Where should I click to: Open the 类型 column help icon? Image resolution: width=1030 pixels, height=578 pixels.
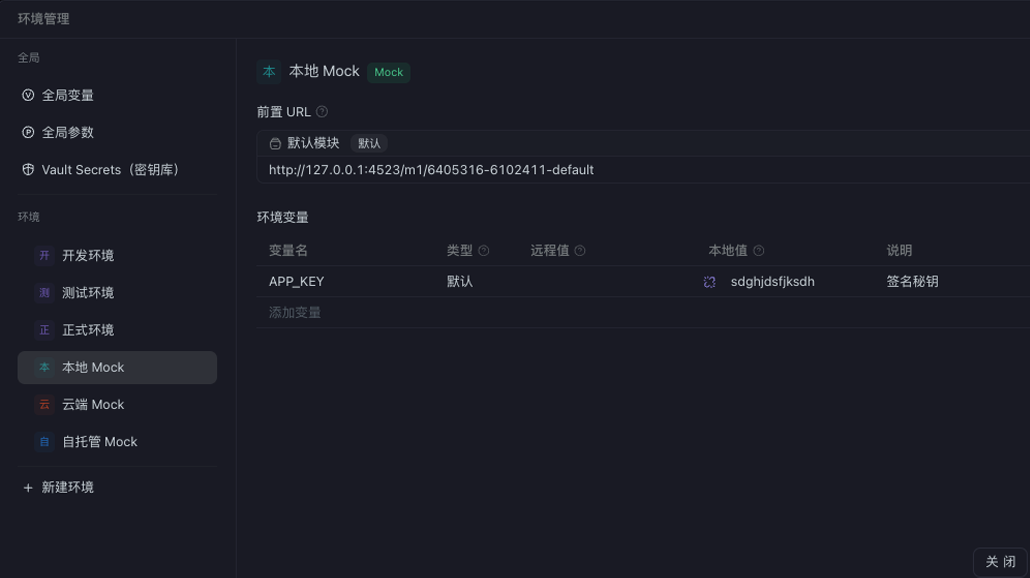point(483,250)
